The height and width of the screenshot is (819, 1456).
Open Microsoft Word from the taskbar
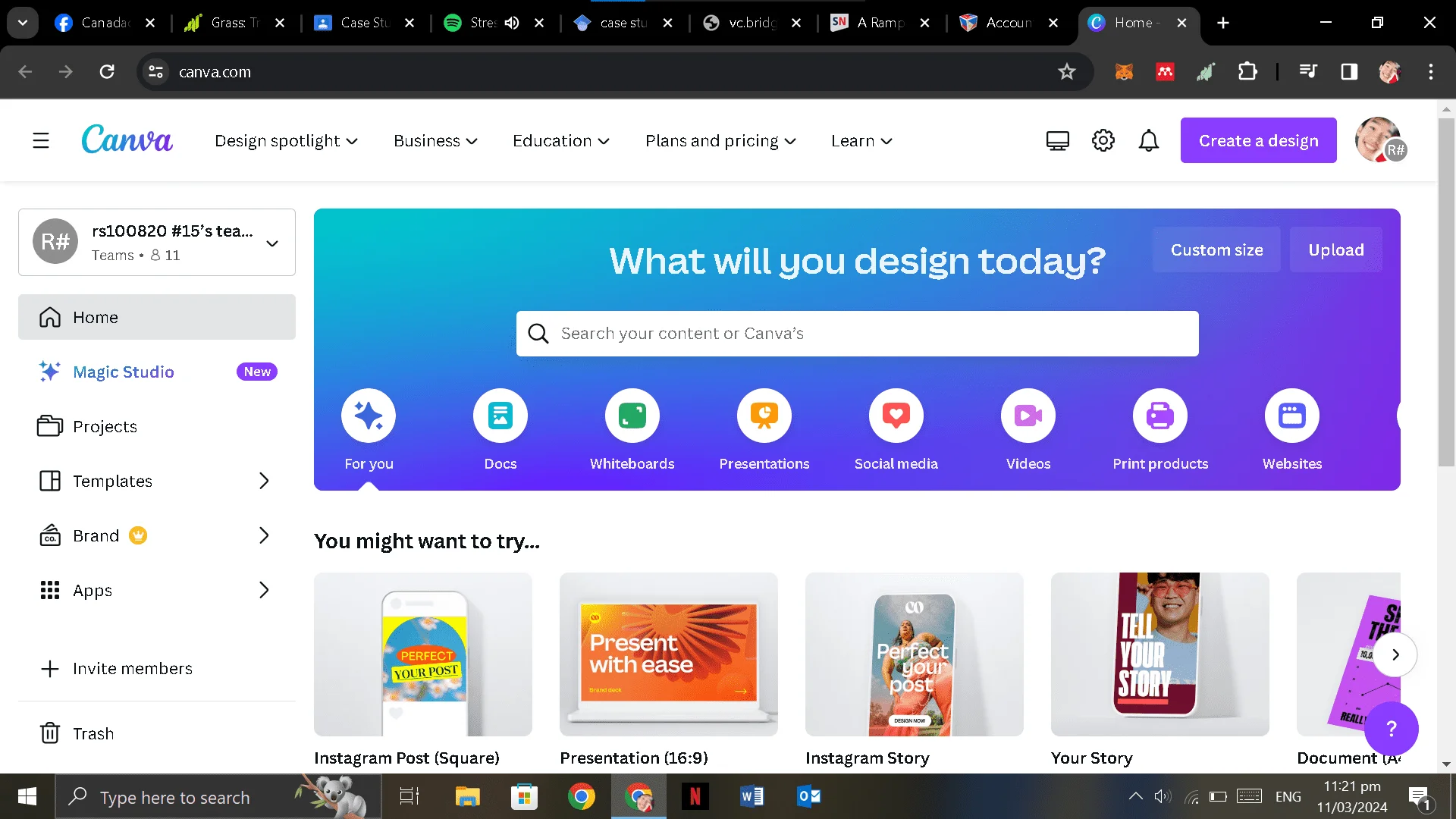click(752, 796)
